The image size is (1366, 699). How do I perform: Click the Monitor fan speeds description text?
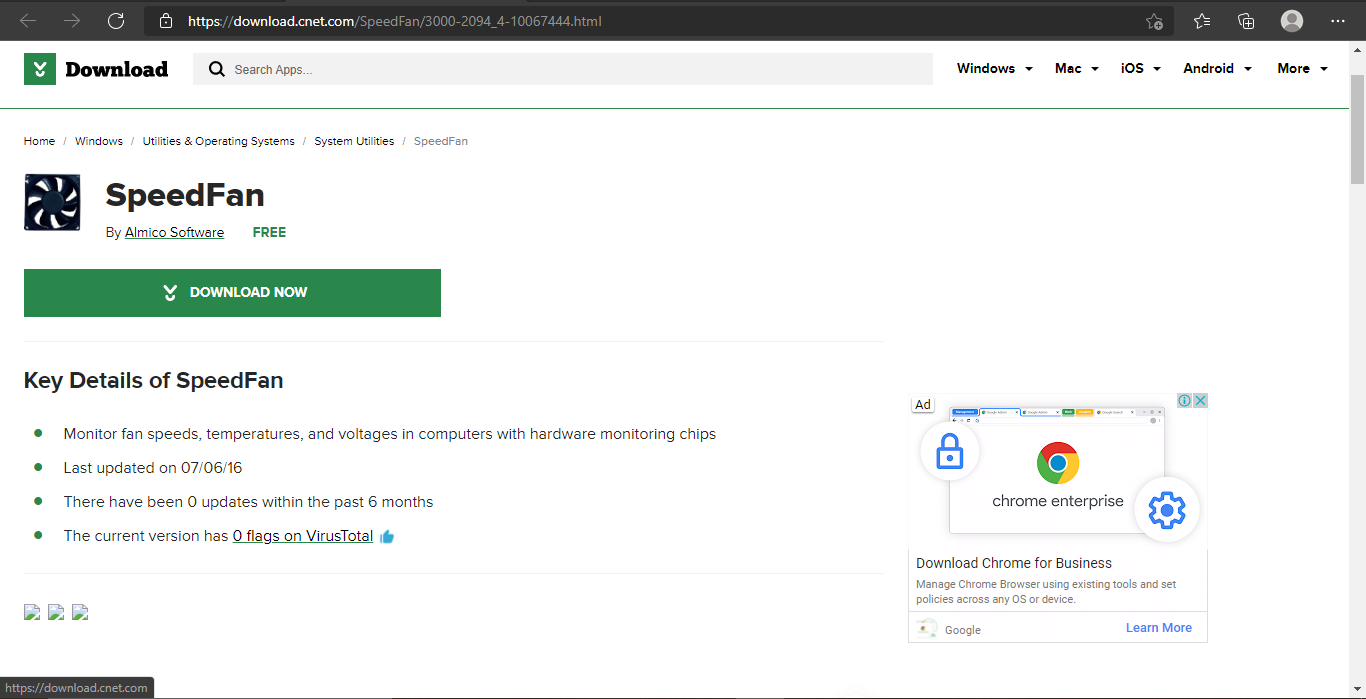[x=390, y=434]
